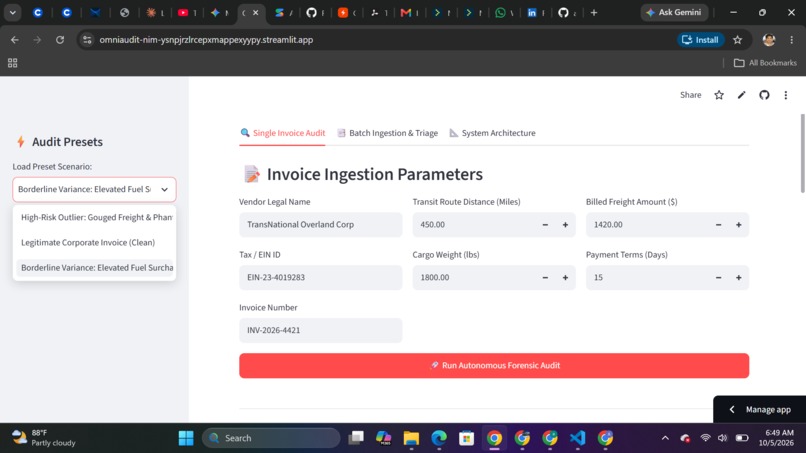This screenshot has width=806, height=453.
Task: Open the All Bookmarks folder
Action: click(x=765, y=63)
